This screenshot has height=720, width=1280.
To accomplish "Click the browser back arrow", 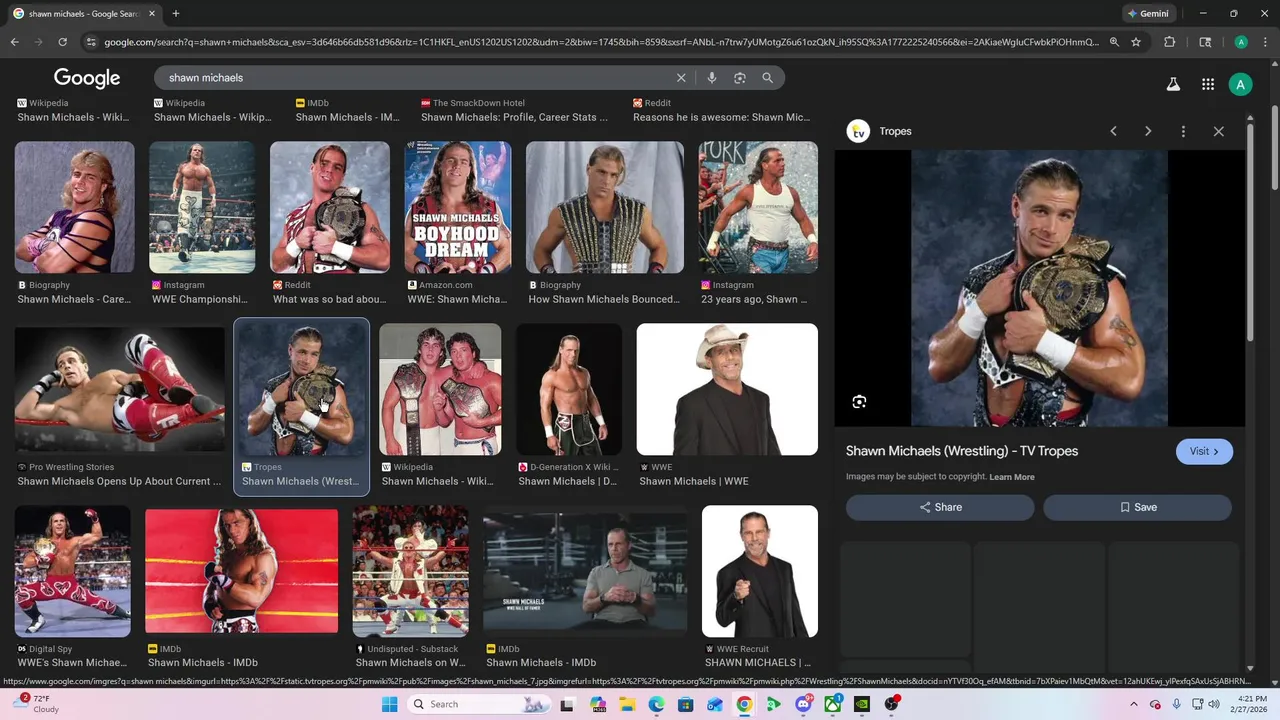I will coord(14,42).
